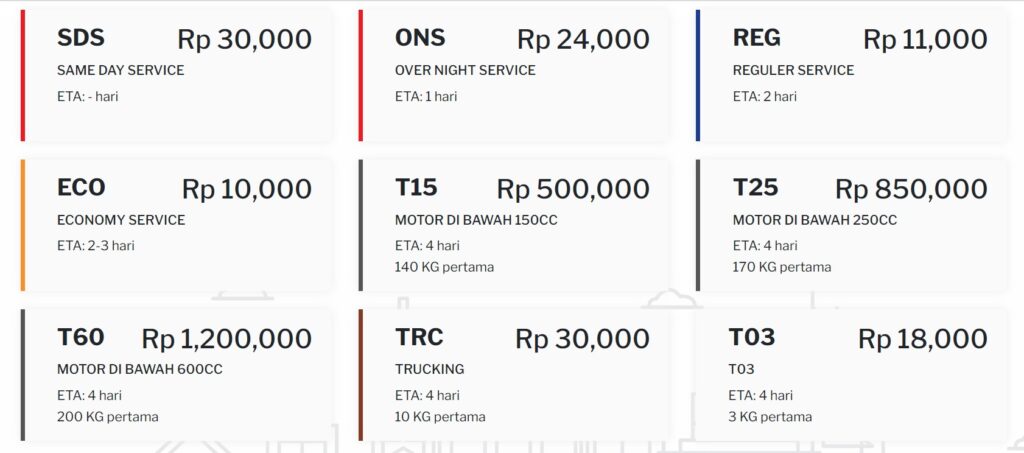Click the Rp 500,000 price
The height and width of the screenshot is (453, 1024).
pyautogui.click(x=573, y=189)
